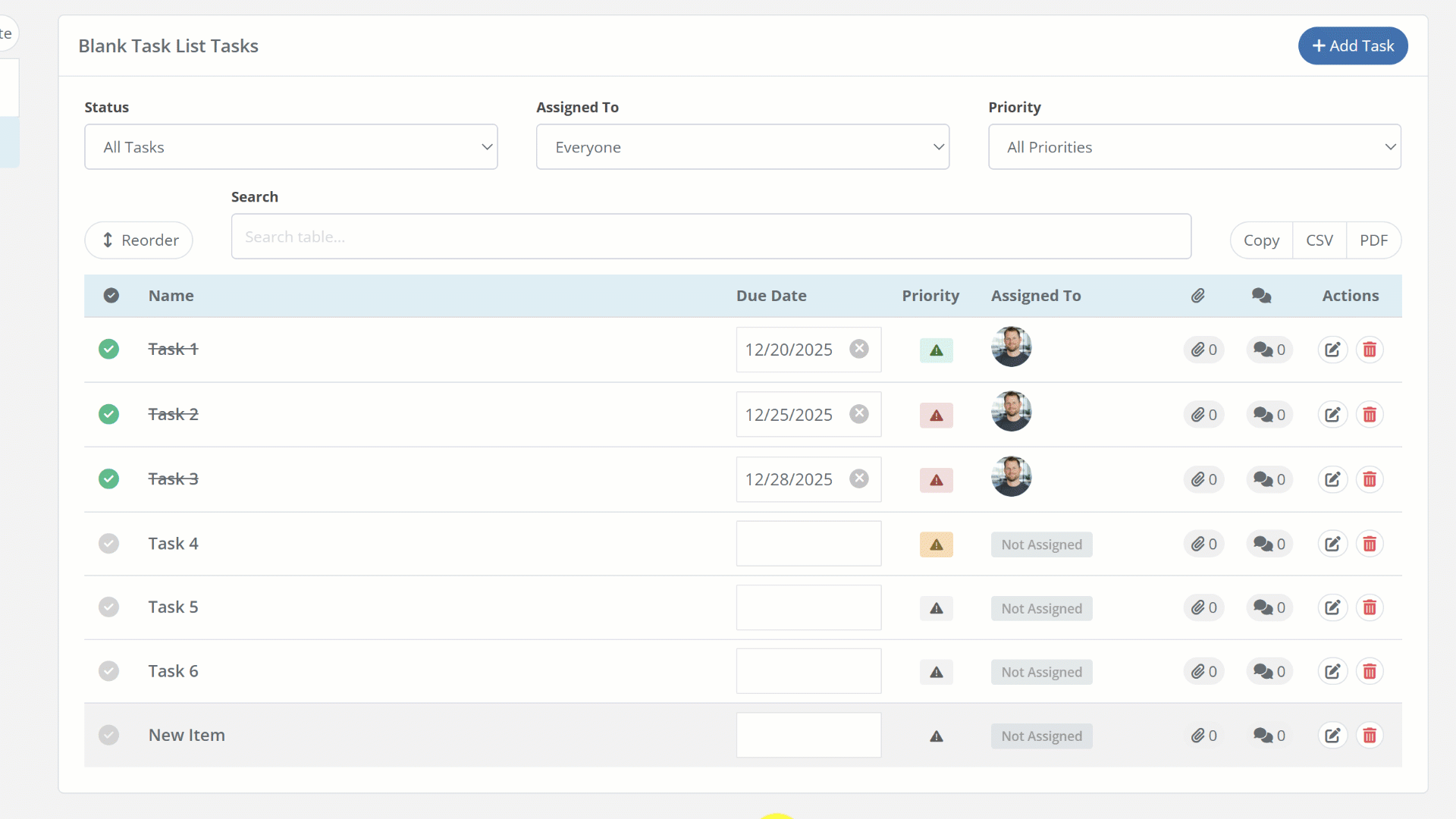Uncheck the completed Task 3
Image resolution: width=1456 pixels, height=819 pixels.
(x=108, y=479)
